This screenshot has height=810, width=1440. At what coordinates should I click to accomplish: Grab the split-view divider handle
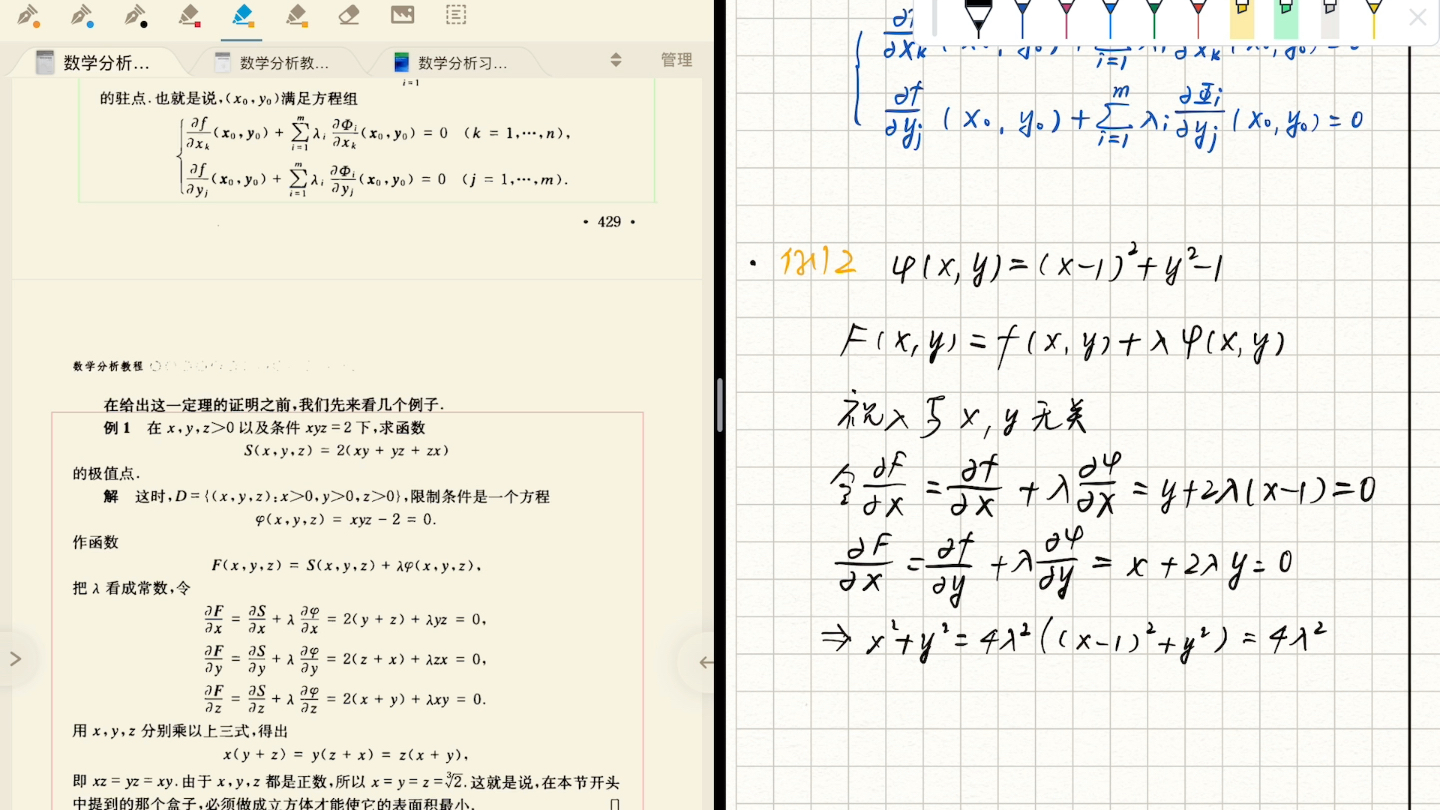click(720, 405)
